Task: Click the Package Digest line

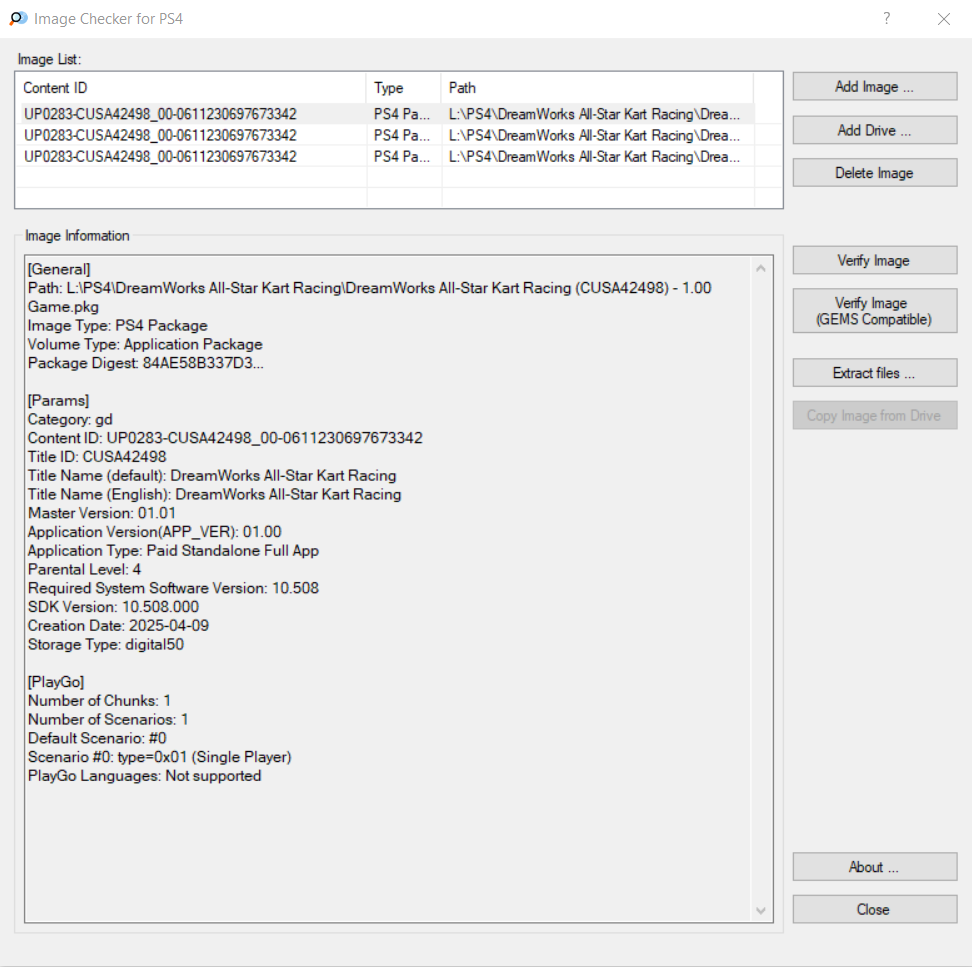Action: (x=146, y=363)
